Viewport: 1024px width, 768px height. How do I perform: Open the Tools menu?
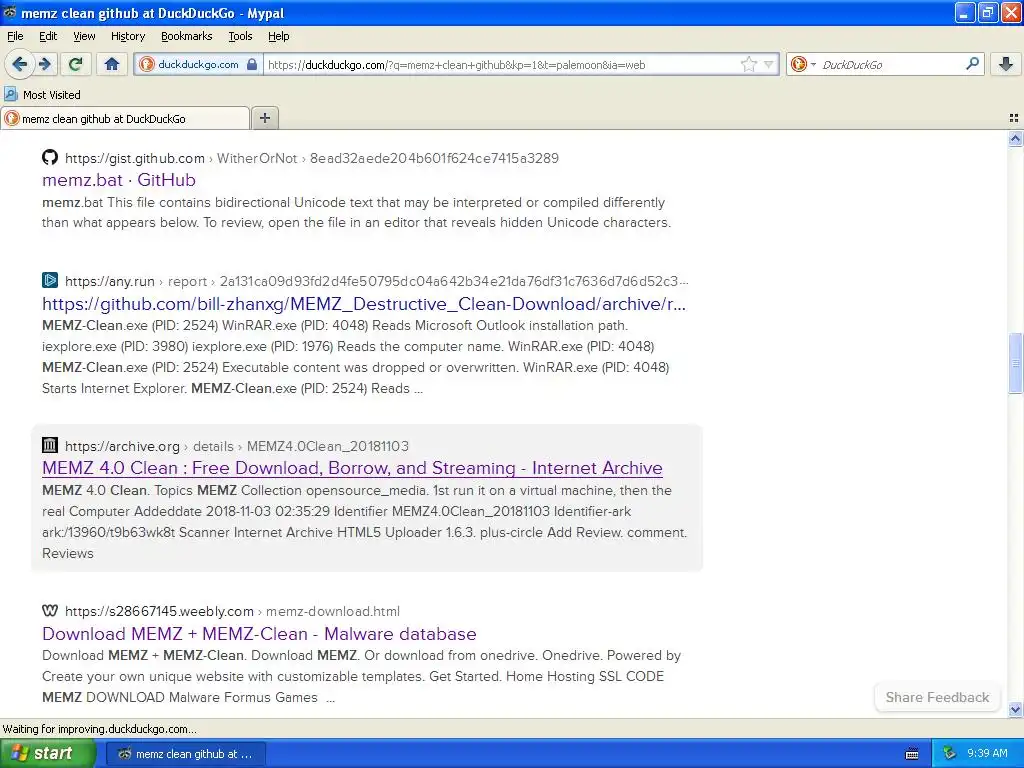point(240,36)
